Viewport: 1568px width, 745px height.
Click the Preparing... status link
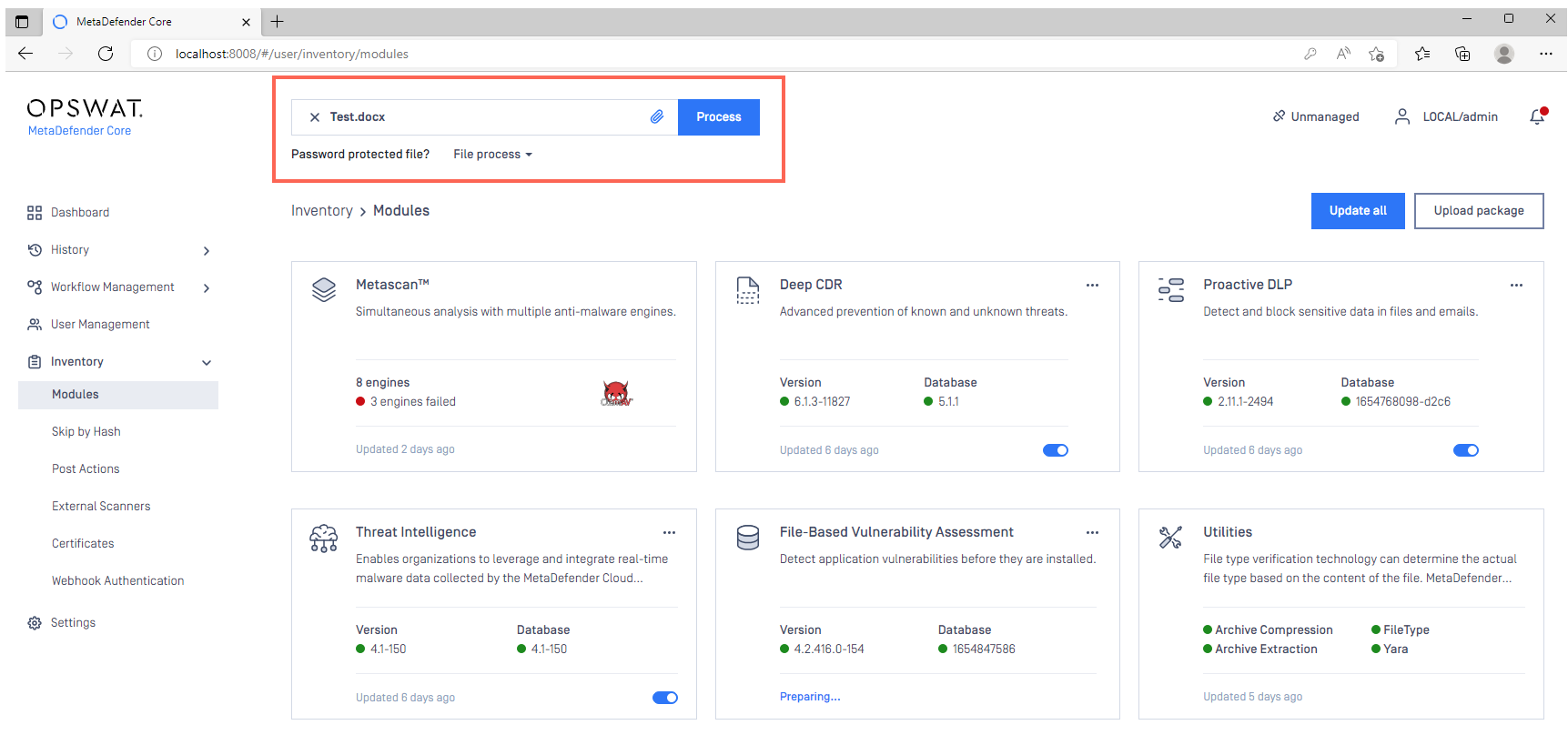point(810,697)
